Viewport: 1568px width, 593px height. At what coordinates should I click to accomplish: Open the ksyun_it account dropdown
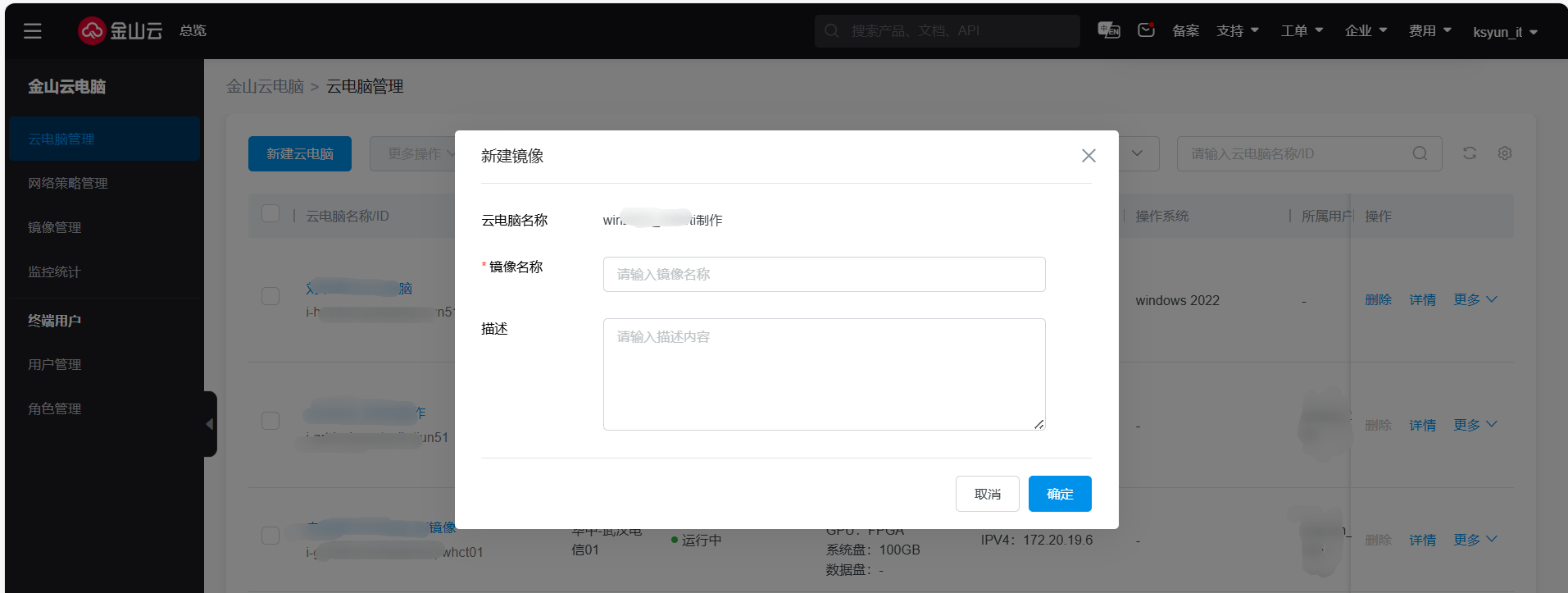click(1505, 32)
